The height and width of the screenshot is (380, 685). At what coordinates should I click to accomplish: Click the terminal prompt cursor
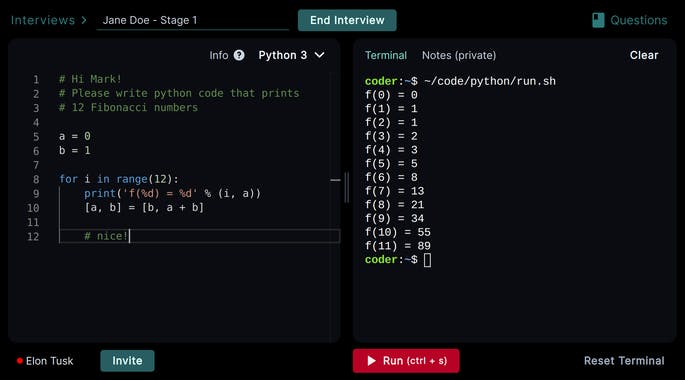click(427, 260)
